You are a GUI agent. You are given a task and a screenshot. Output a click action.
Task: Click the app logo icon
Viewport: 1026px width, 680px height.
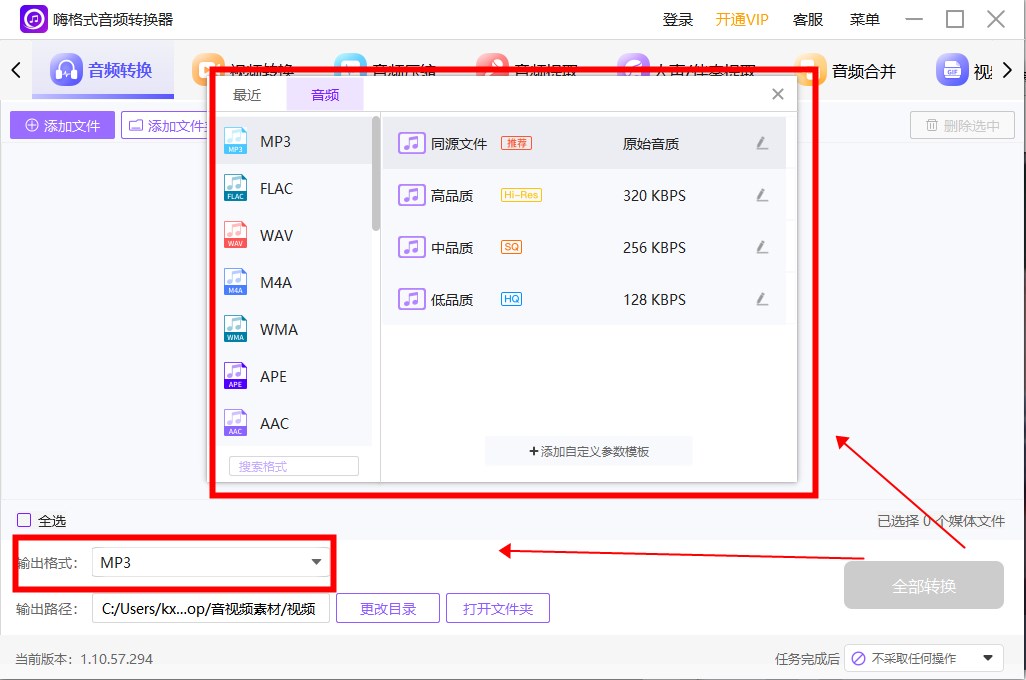pyautogui.click(x=33, y=18)
